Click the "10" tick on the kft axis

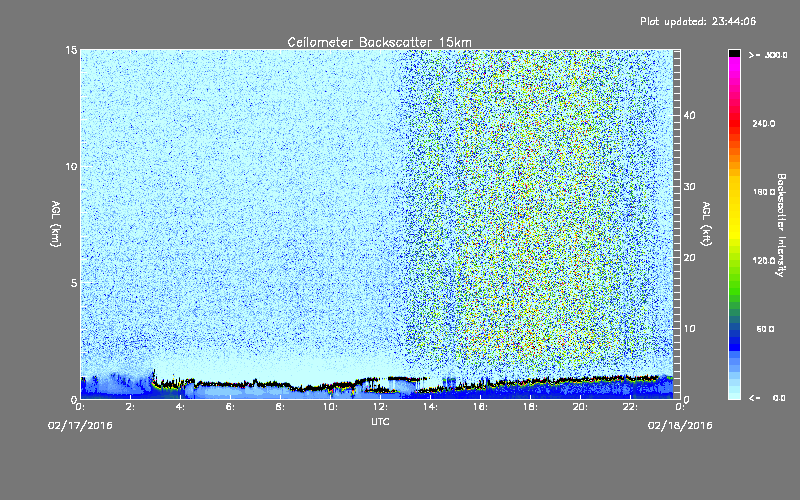pos(689,329)
